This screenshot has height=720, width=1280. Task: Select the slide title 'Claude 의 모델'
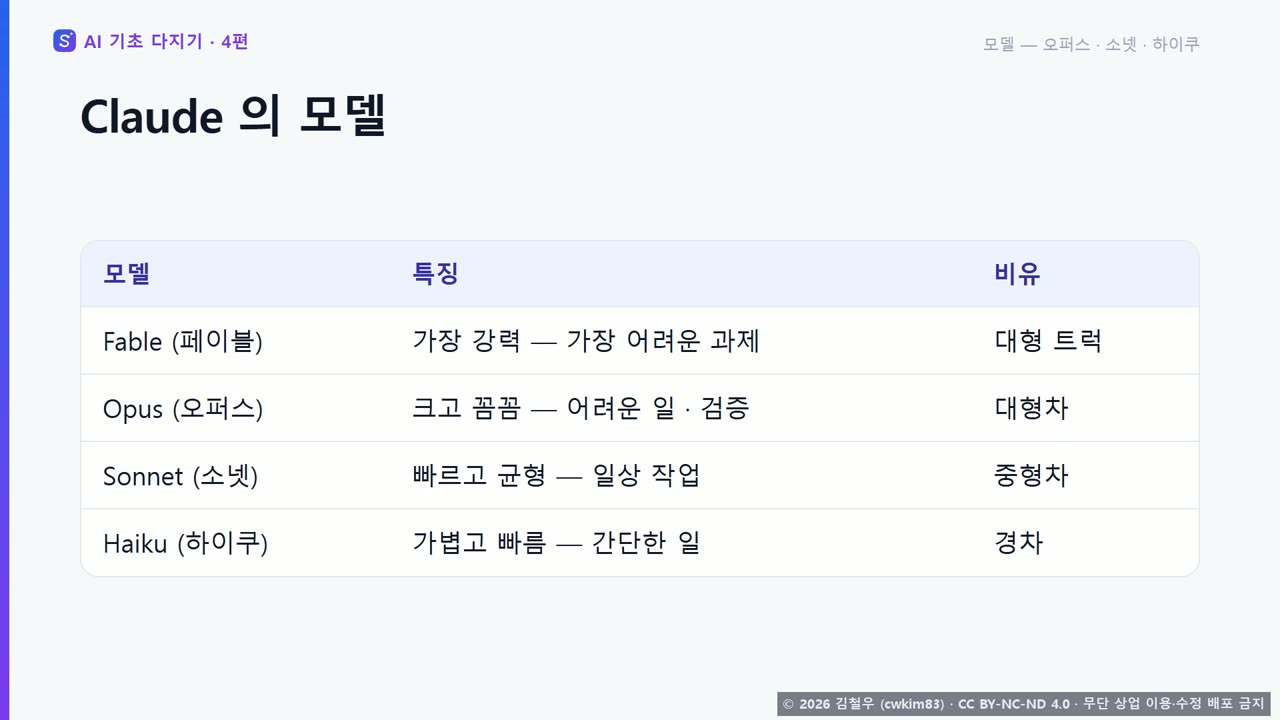pos(233,117)
